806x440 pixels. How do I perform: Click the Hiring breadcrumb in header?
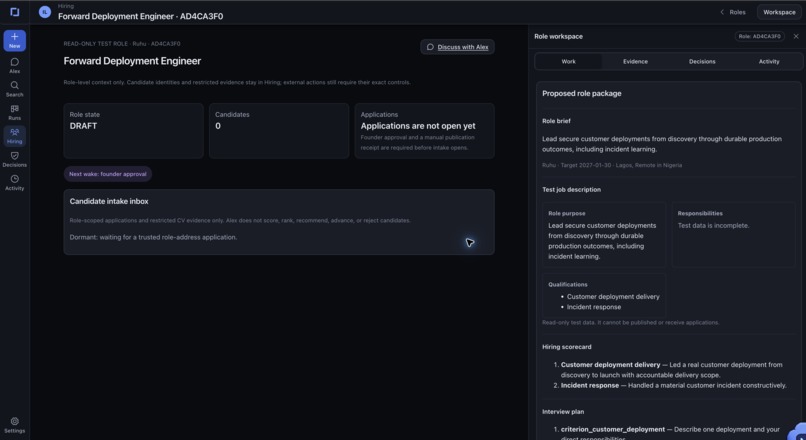66,6
